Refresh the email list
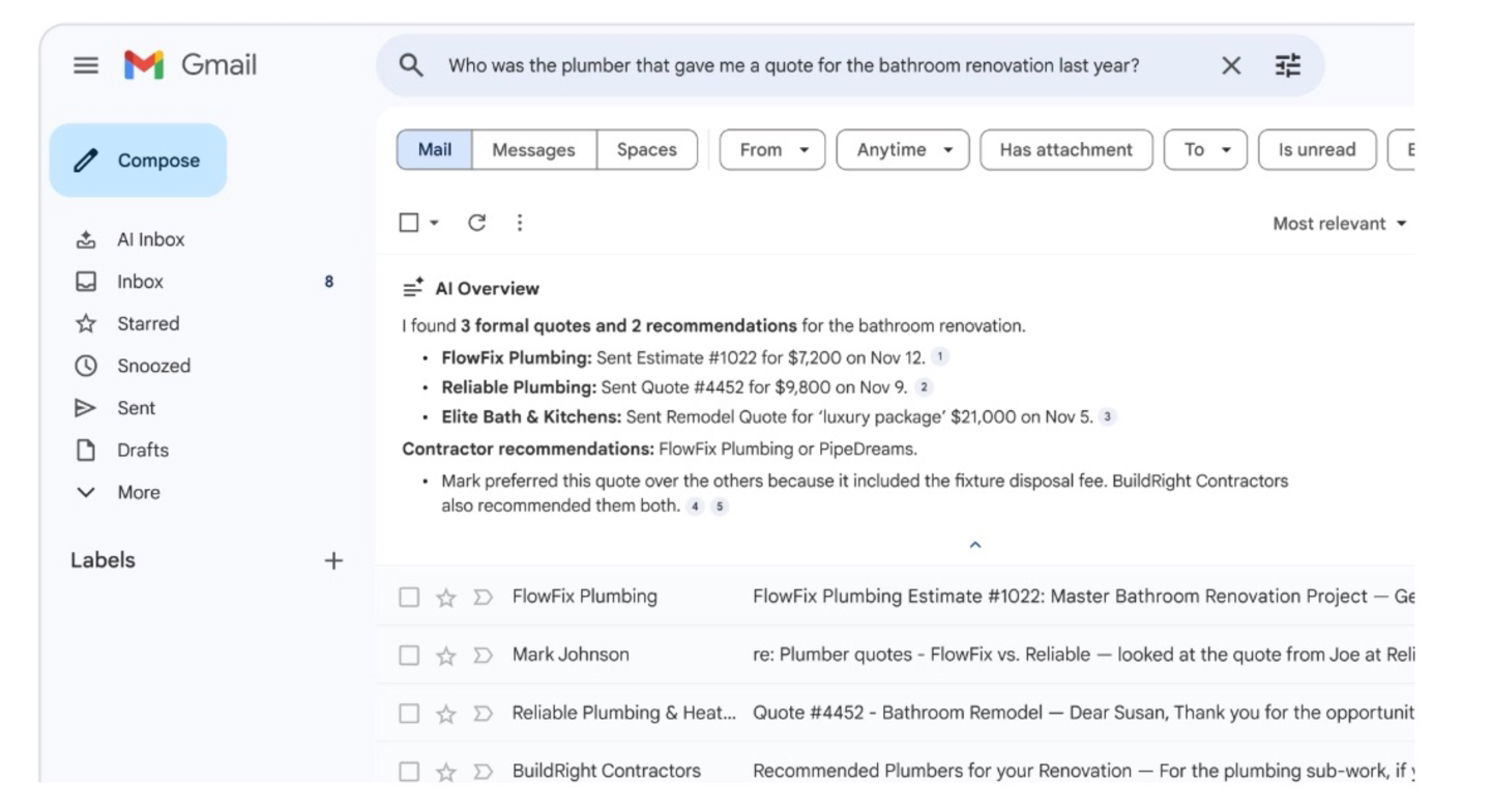Image resolution: width=1491 pixels, height=810 pixels. click(x=477, y=222)
